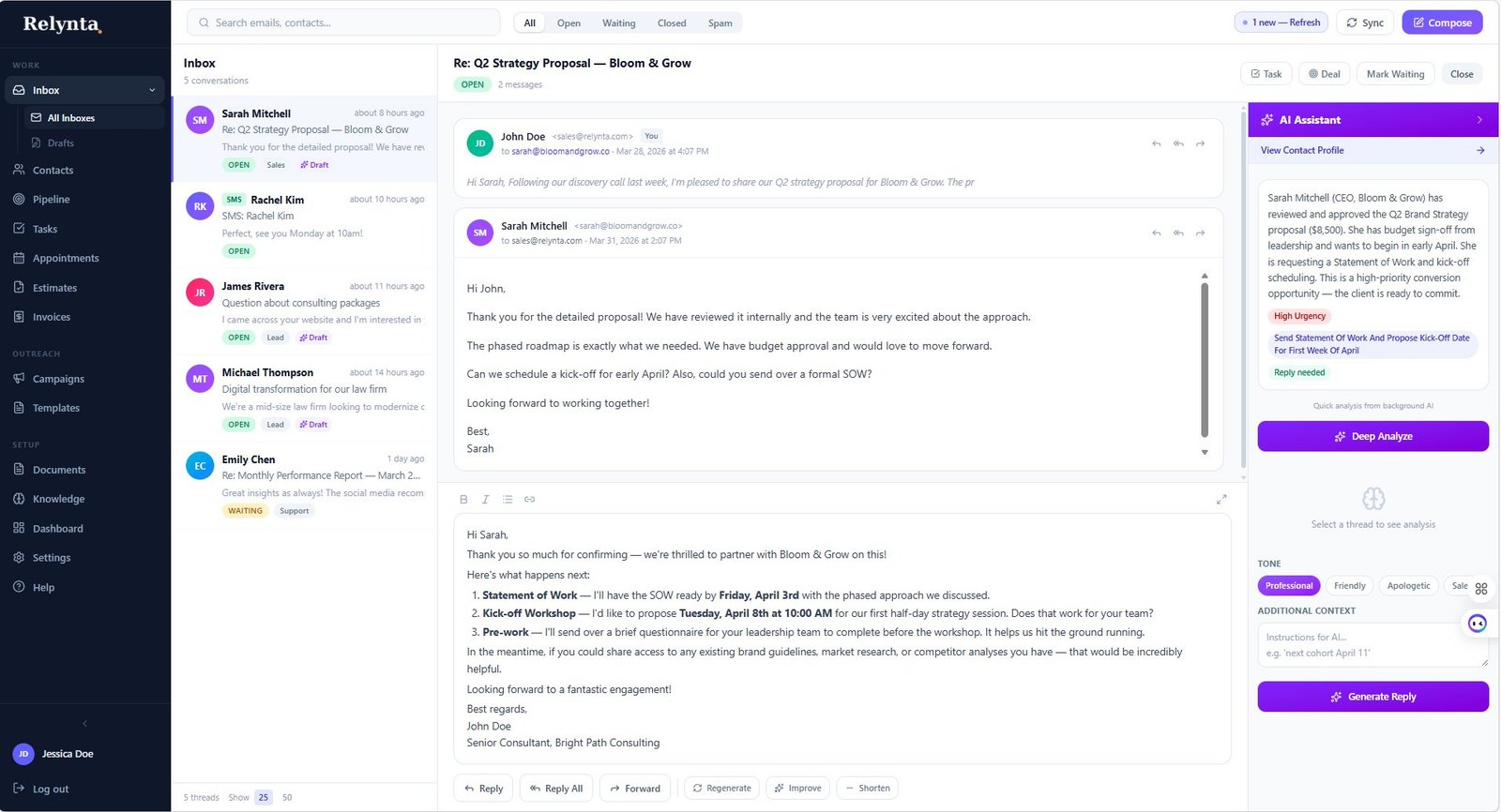Show 25 threads per page

click(x=264, y=798)
